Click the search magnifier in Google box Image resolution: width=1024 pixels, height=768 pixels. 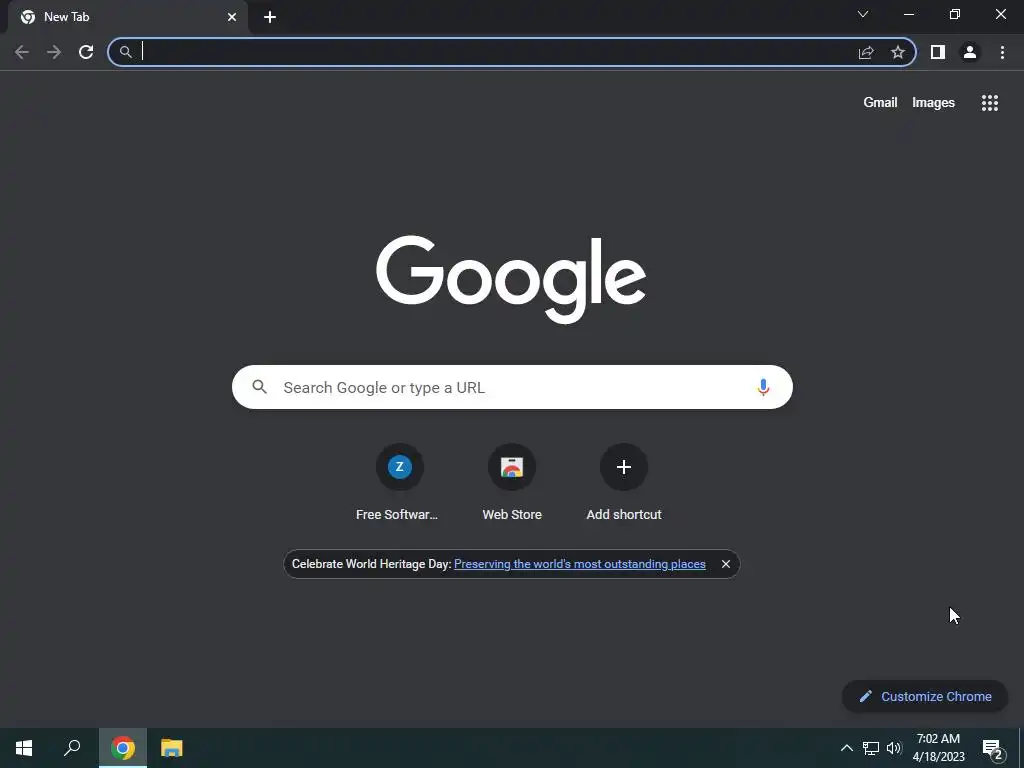259,387
